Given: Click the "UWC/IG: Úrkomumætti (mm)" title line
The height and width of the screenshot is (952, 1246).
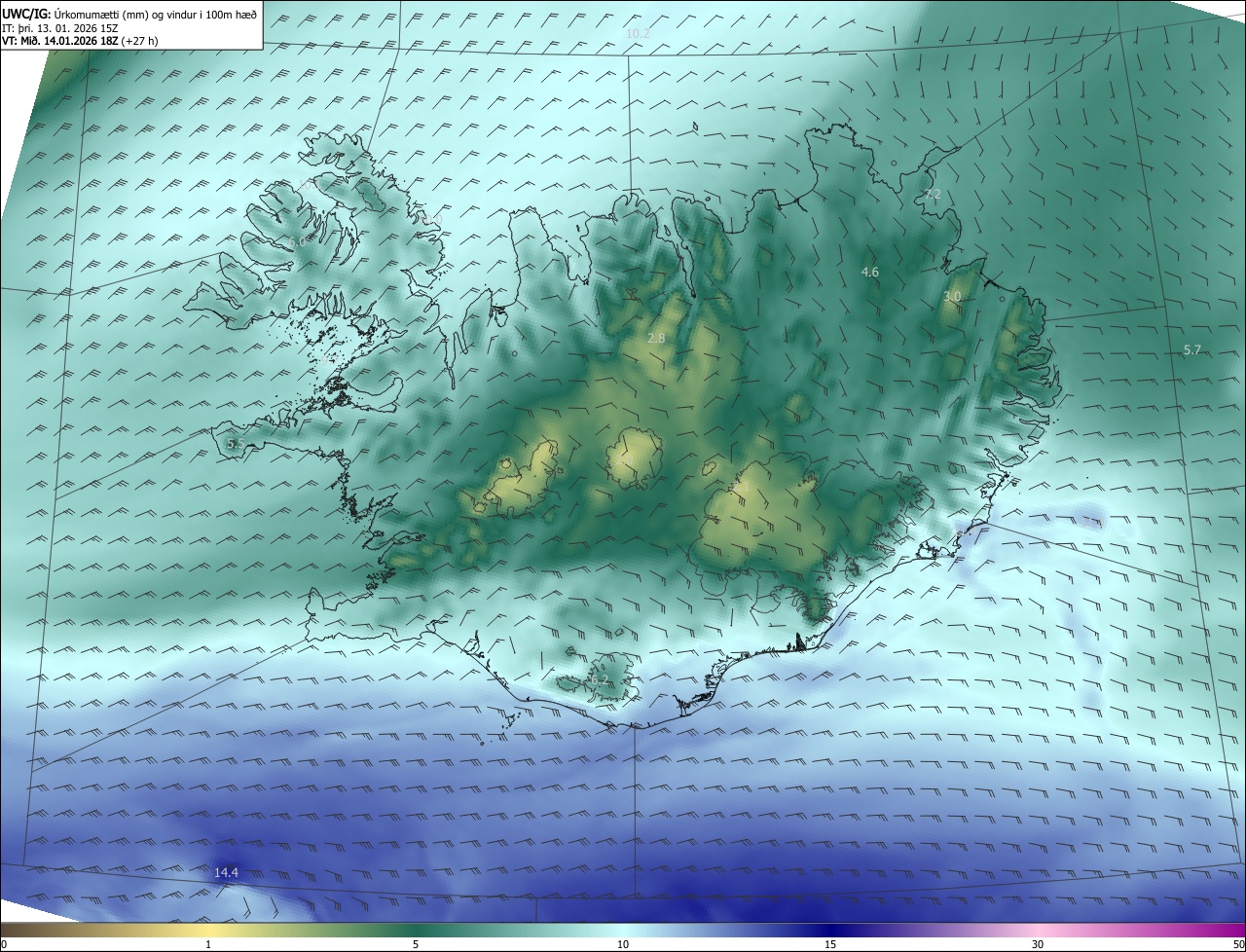Looking at the screenshot, I should (x=128, y=15).
